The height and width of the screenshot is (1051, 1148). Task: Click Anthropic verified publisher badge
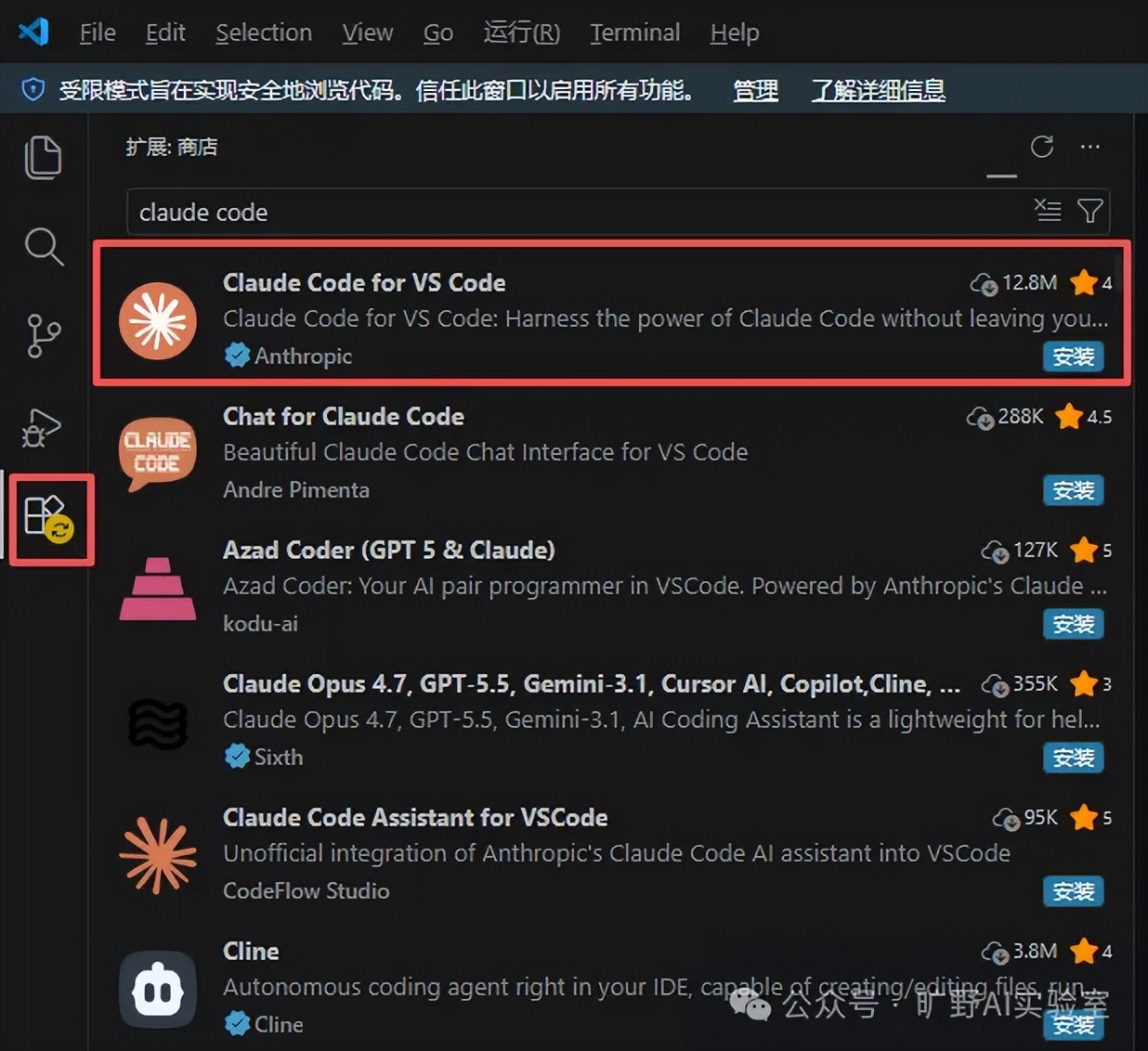point(237,355)
